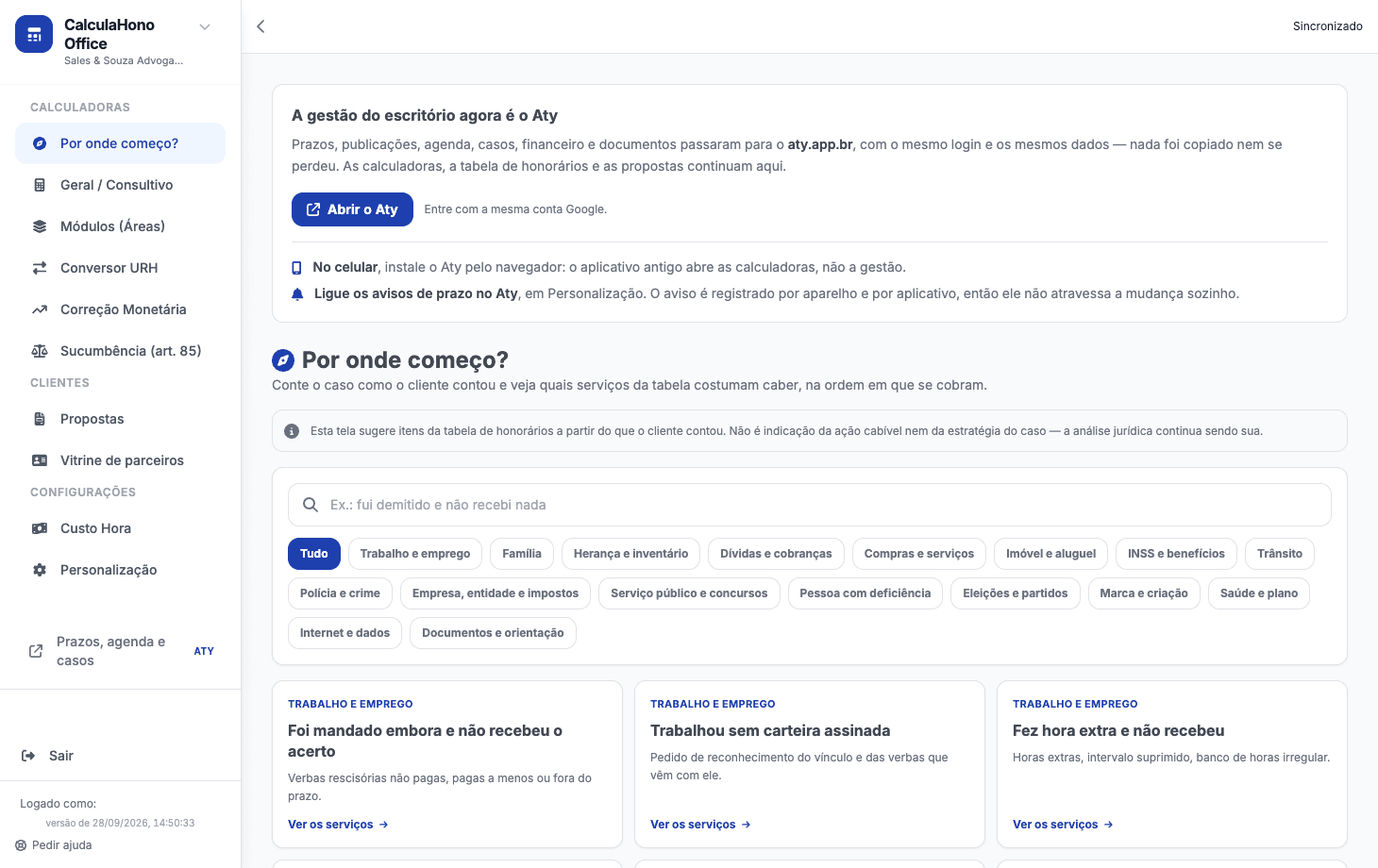The image size is (1378, 868).
Task: Choose the Eleições e partidos filter
Action: point(1016,593)
